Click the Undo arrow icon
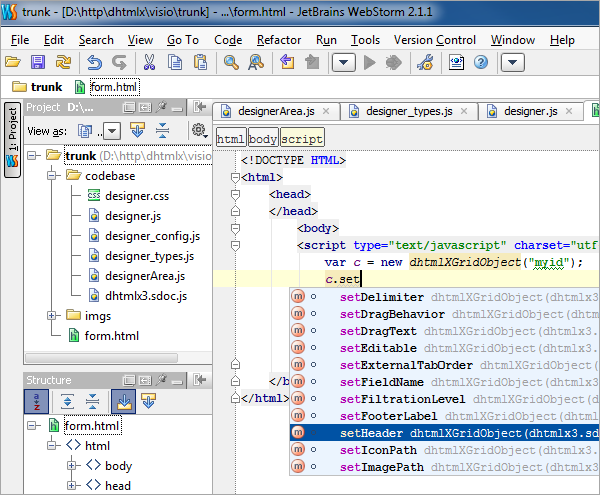Screen dimensions: 600x495 [x=94, y=62]
